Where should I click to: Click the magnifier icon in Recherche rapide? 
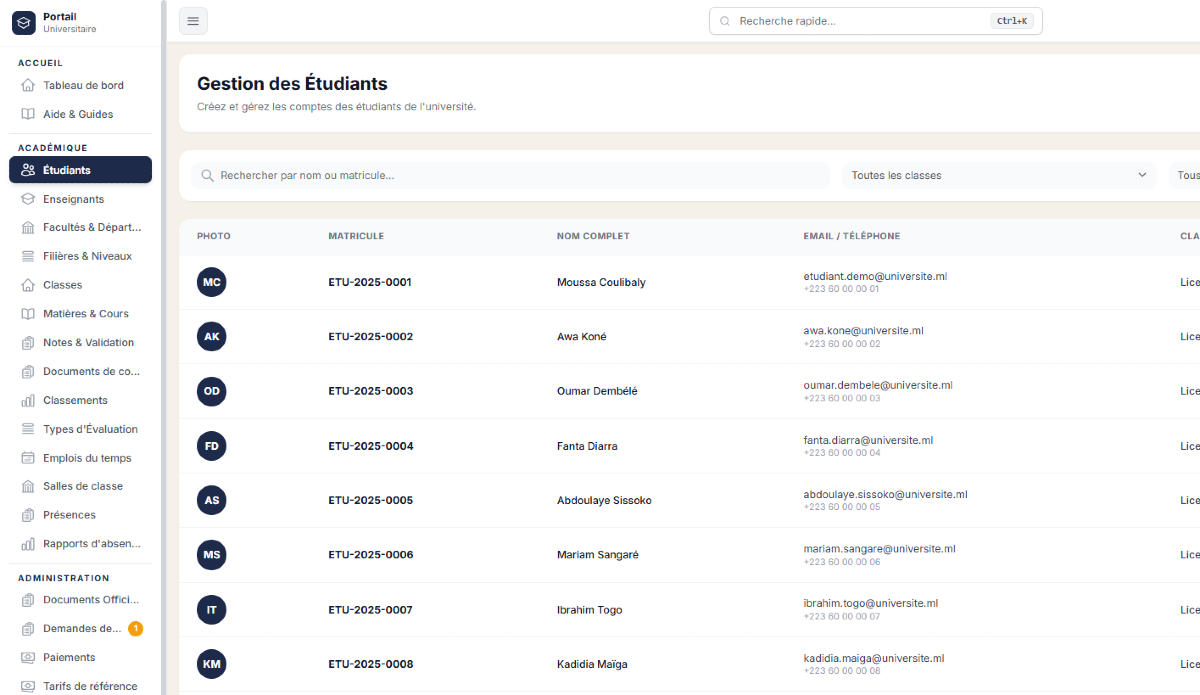coord(725,21)
